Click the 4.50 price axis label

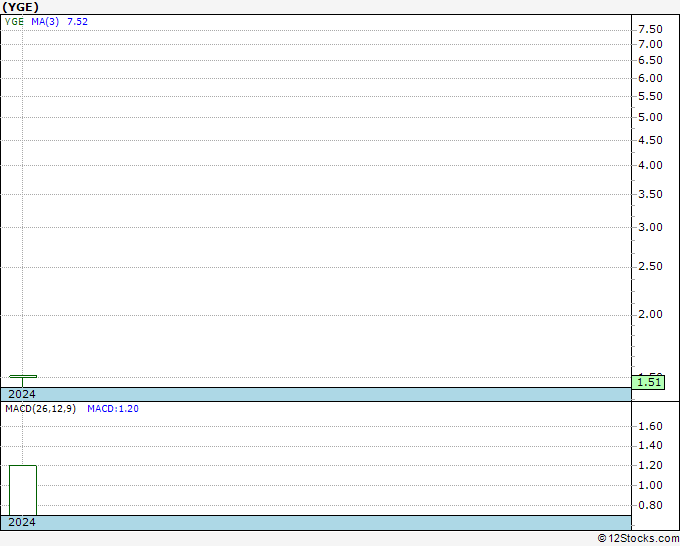coord(651,140)
